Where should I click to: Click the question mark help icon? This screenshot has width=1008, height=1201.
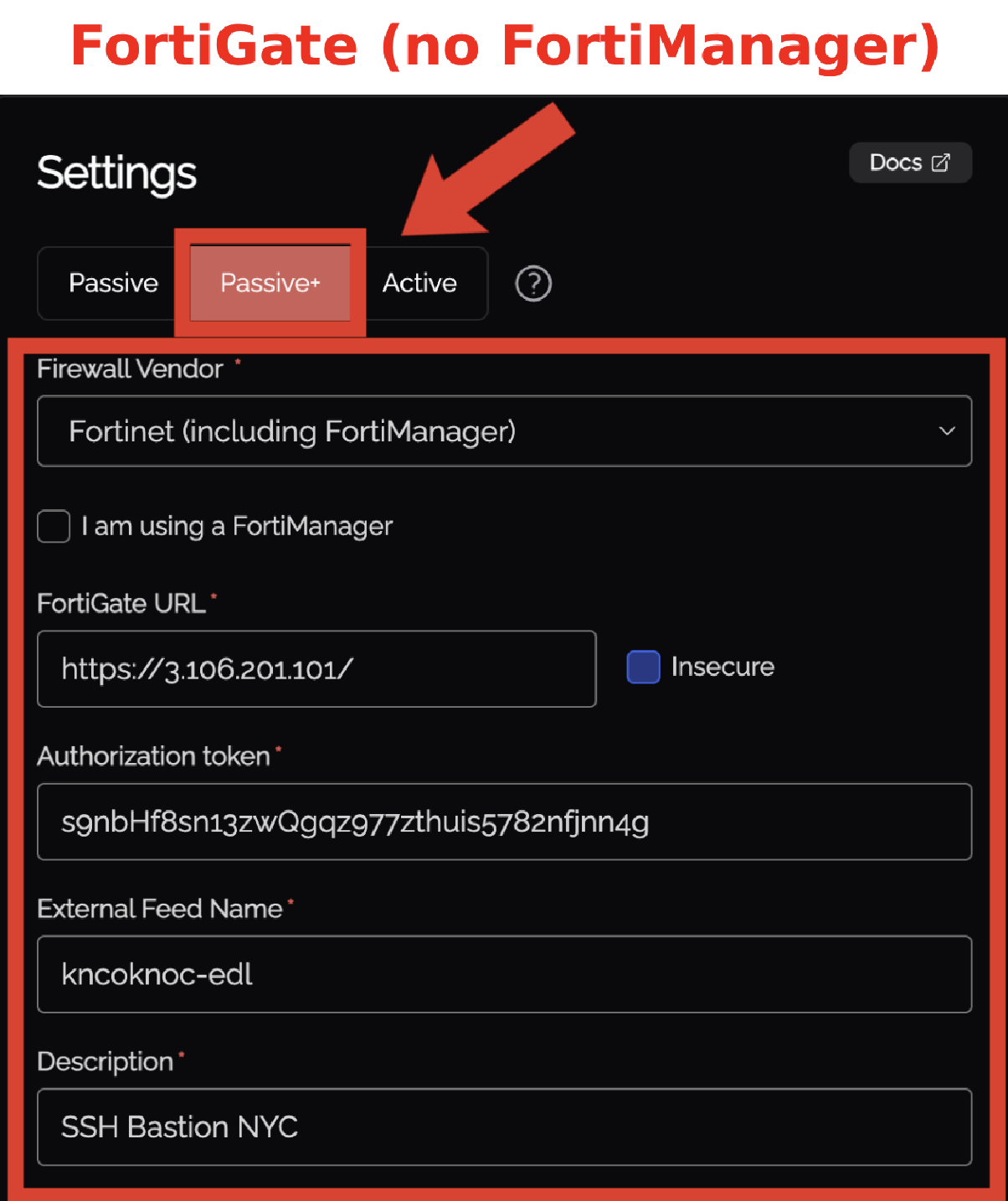coord(533,284)
